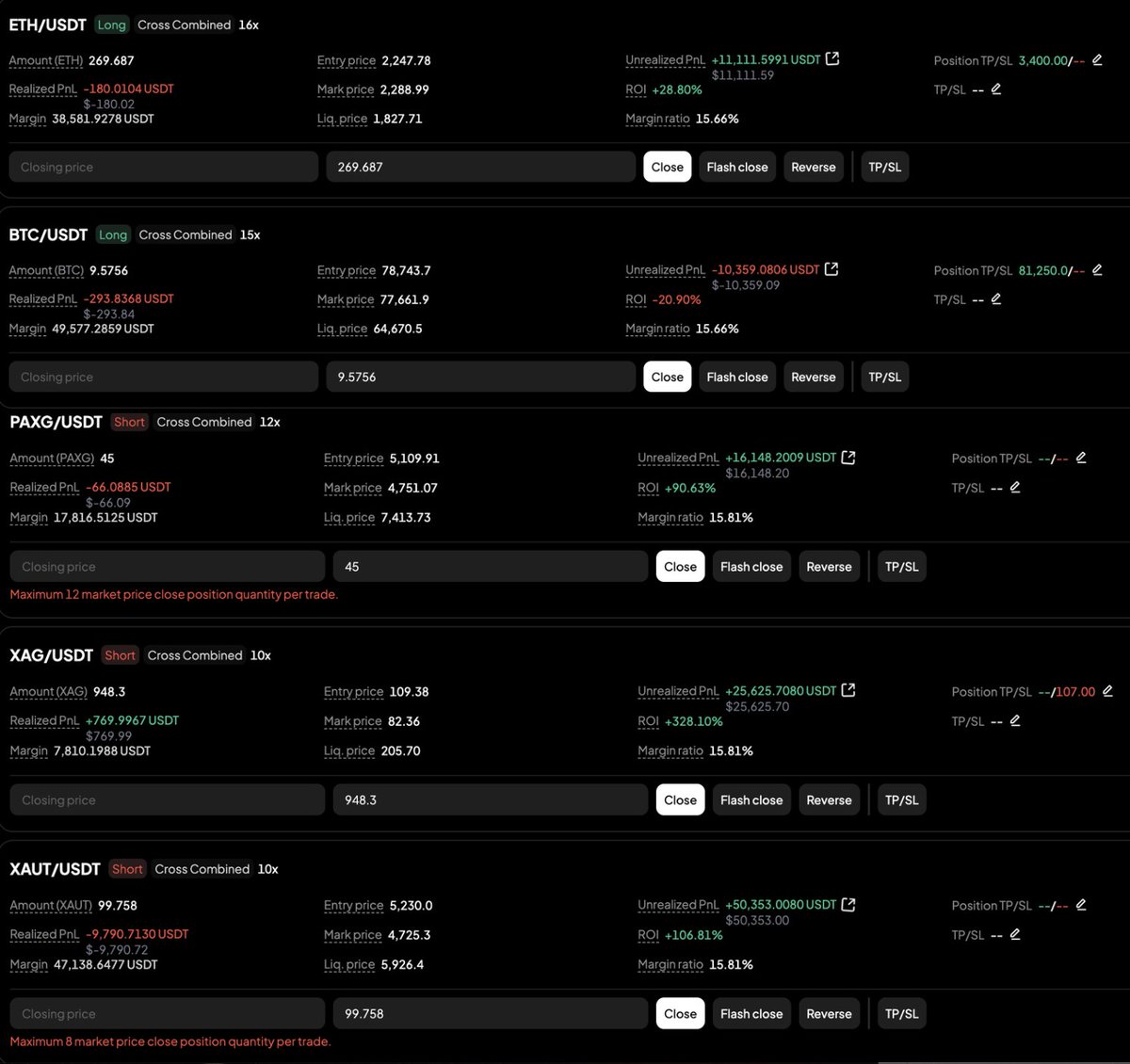Open the XAUT/USDT pair title

(55, 868)
